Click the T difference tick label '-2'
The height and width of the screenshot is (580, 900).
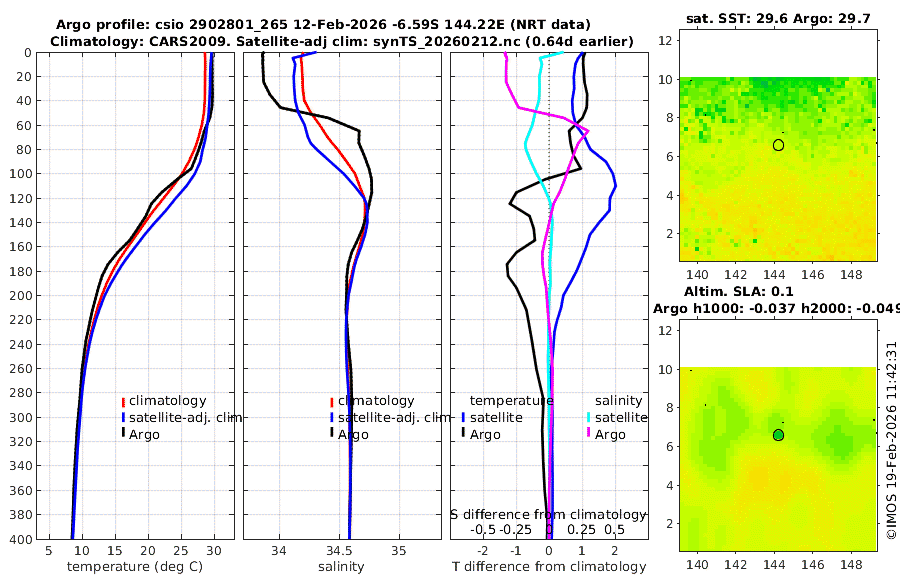pos(483,551)
